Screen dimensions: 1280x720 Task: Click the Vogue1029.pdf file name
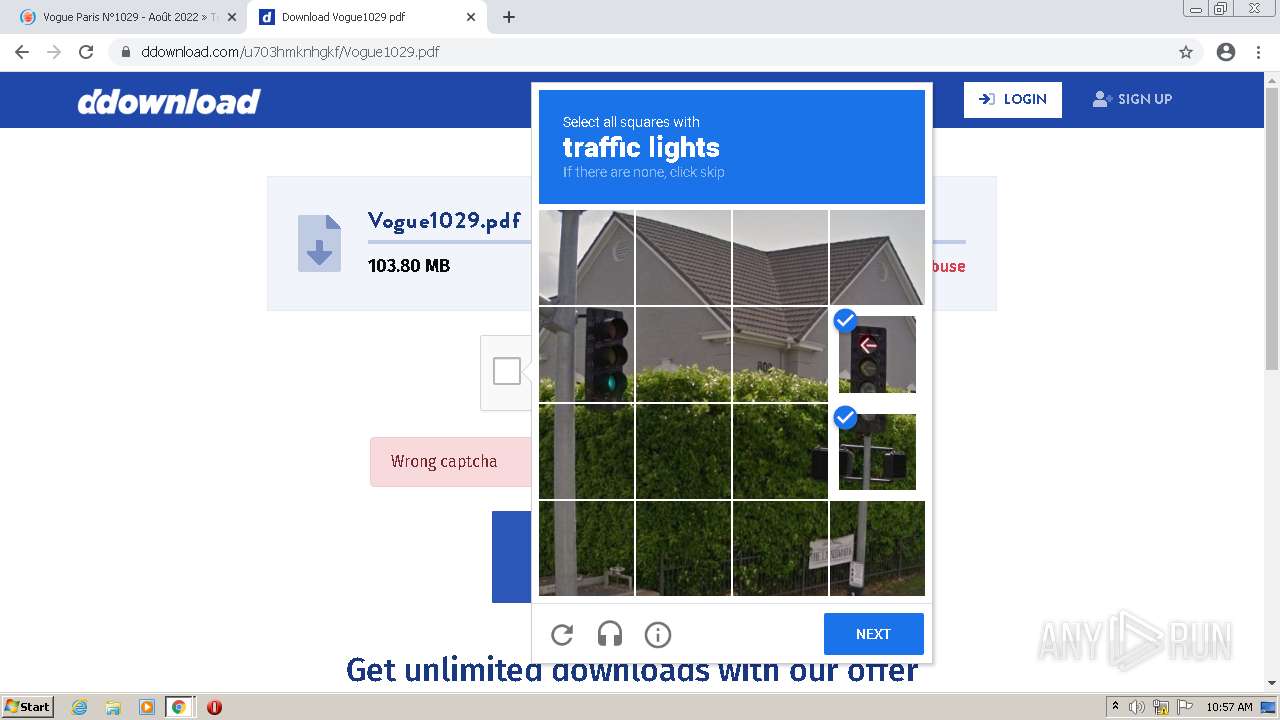pyautogui.click(x=444, y=221)
